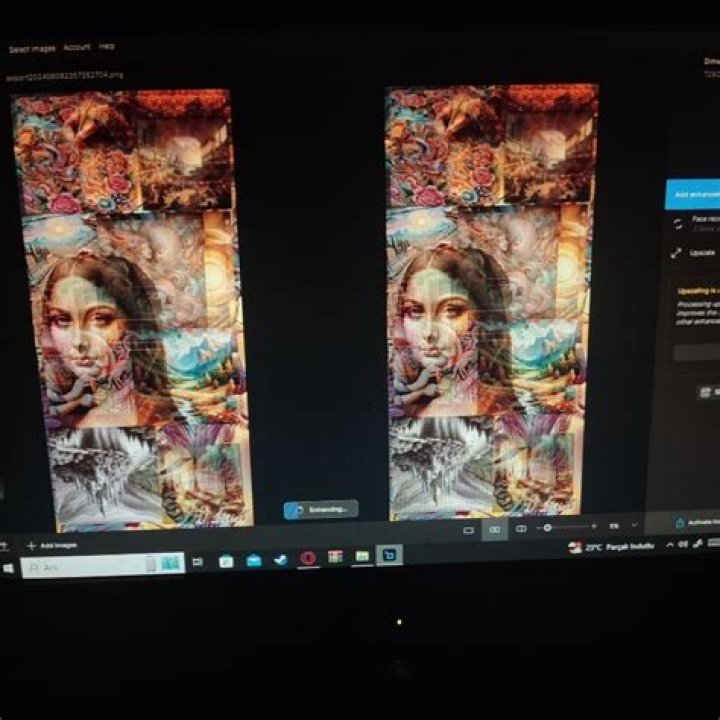Click the volume icon in system tray

point(683,544)
